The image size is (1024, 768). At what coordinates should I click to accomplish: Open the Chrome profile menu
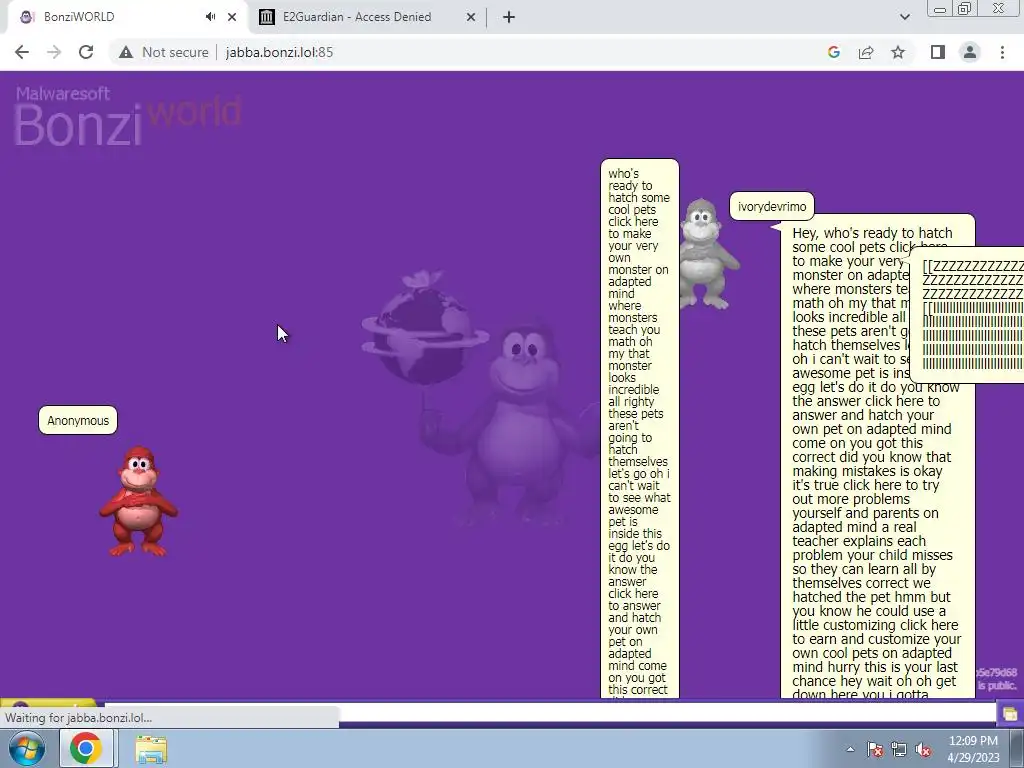click(970, 52)
